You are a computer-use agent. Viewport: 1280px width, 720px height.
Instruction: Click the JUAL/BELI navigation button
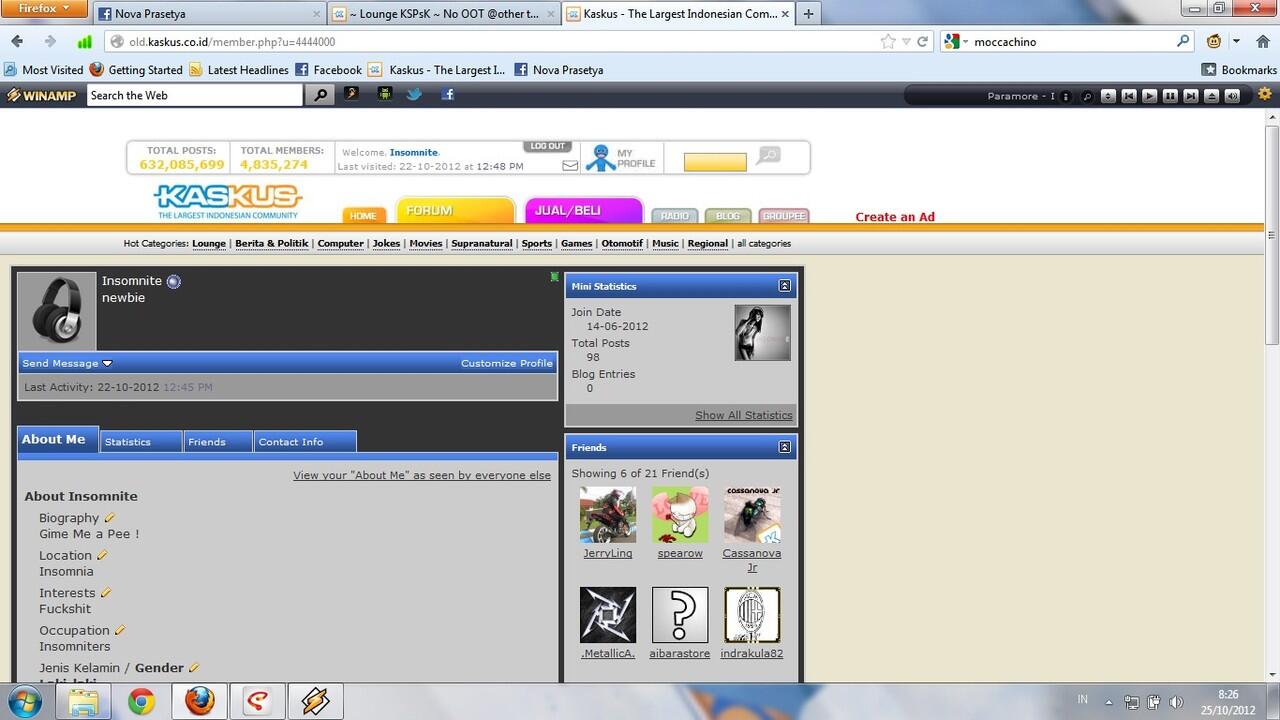click(583, 211)
